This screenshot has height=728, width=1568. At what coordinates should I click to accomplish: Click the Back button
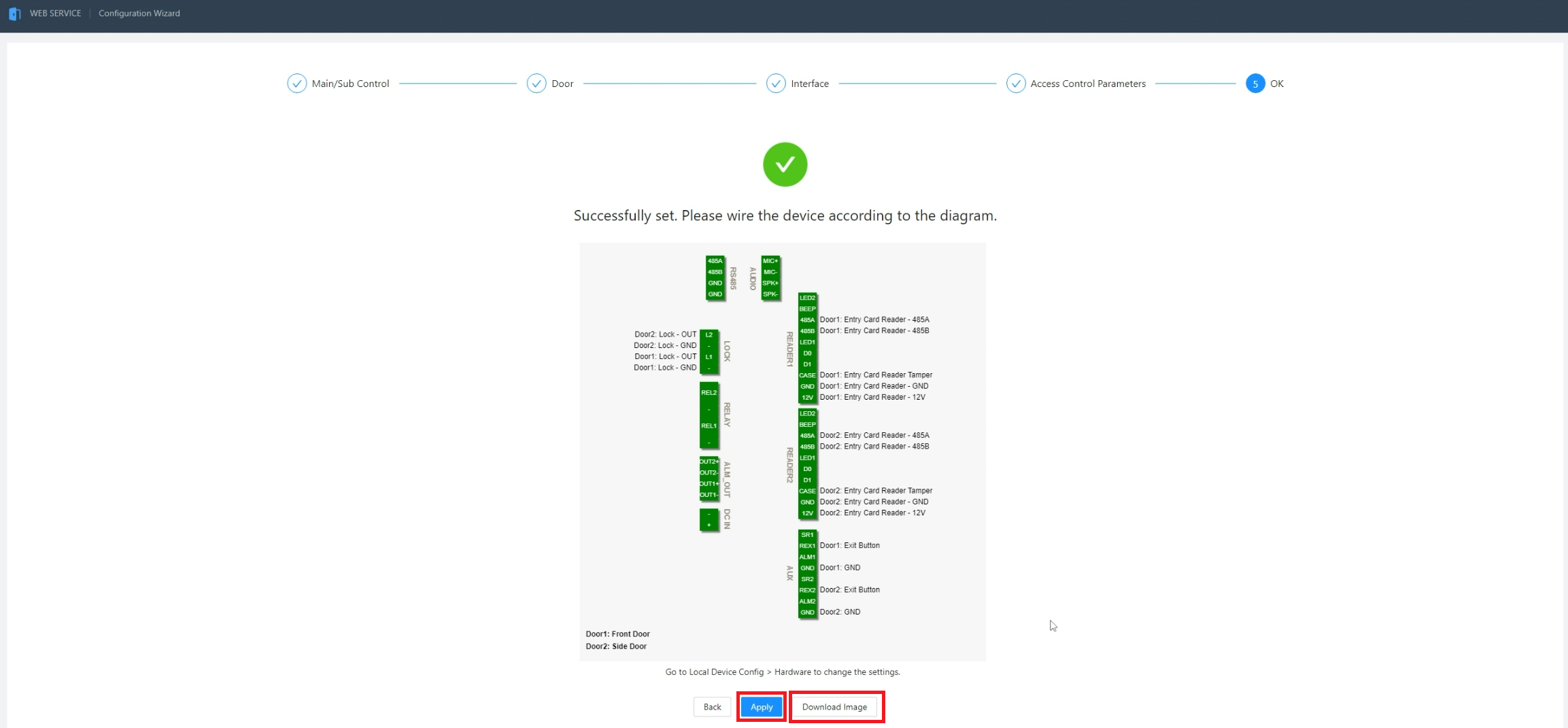712,707
